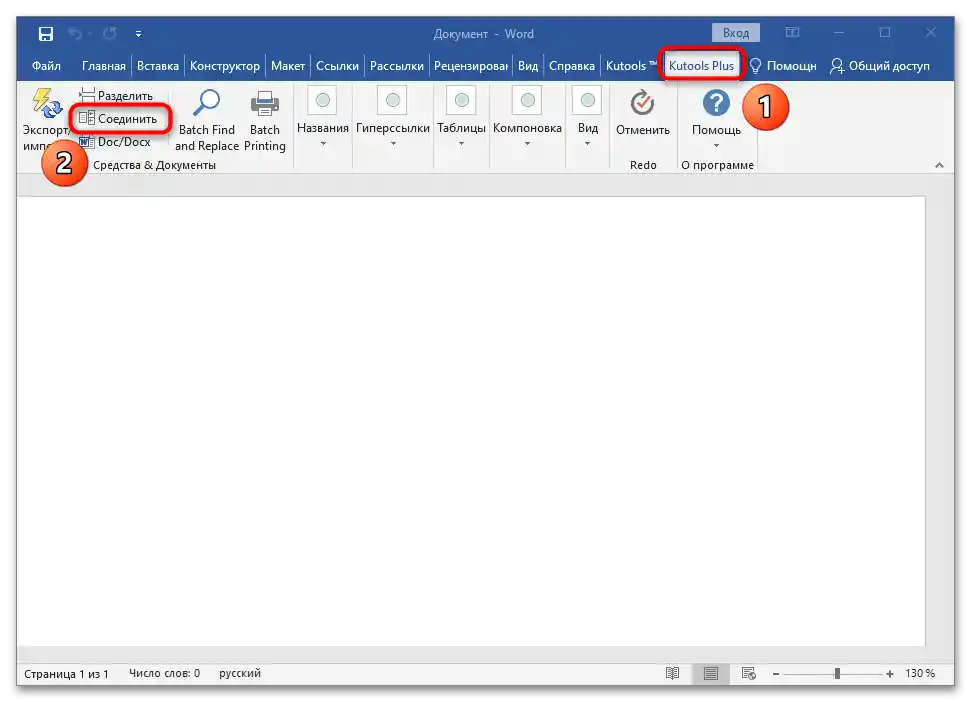Click the Соединить documents button
Screen dimensions: 971x702
point(119,118)
